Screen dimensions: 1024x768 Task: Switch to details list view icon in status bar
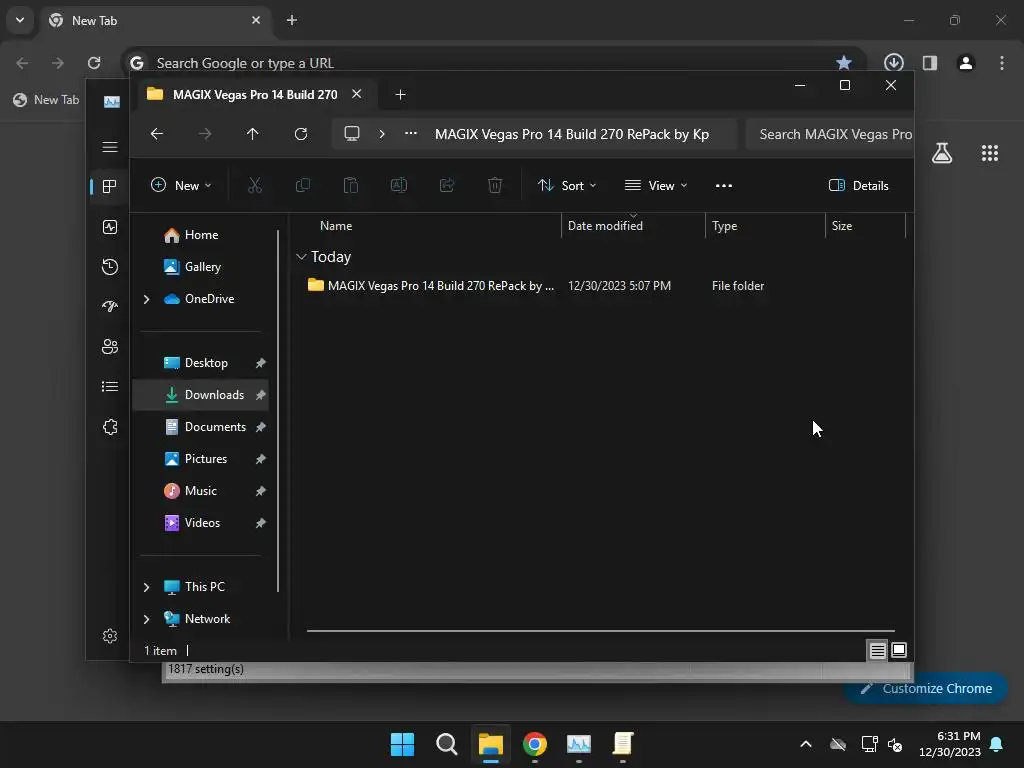(x=878, y=650)
